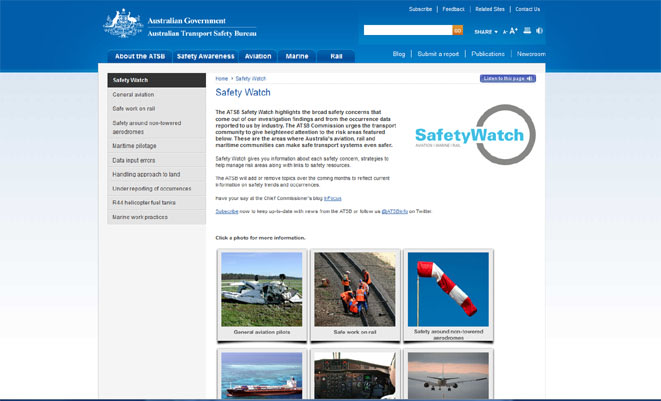Open the Subscribe link in the top bar
This screenshot has height=401, width=661.
[x=420, y=9]
